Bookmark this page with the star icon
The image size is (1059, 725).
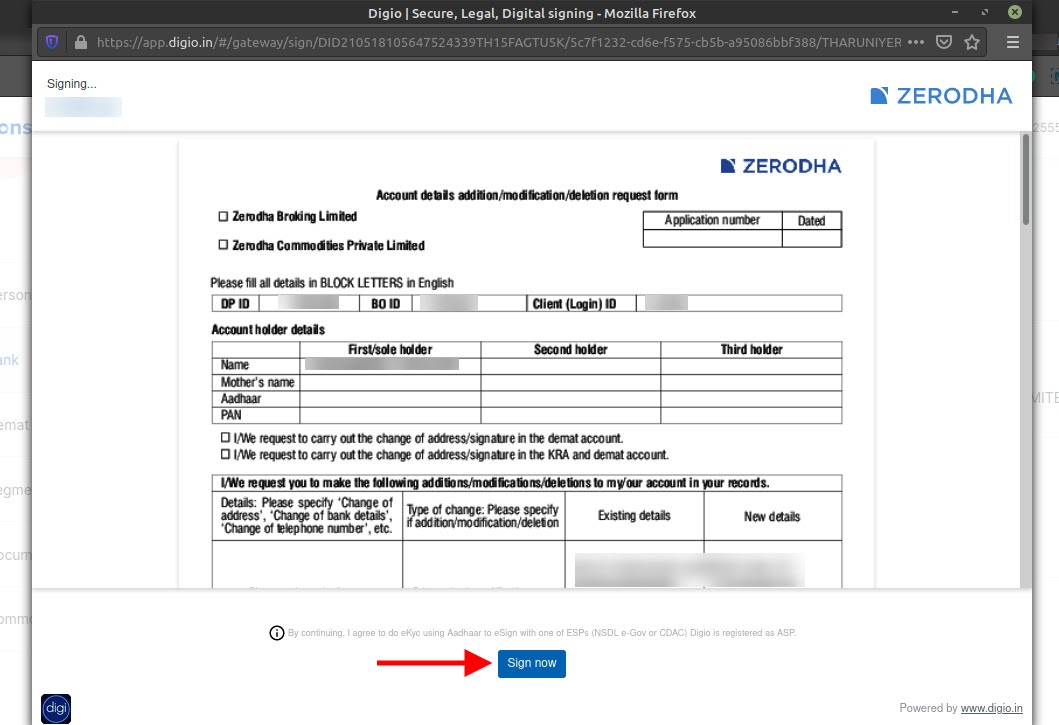[x=972, y=43]
